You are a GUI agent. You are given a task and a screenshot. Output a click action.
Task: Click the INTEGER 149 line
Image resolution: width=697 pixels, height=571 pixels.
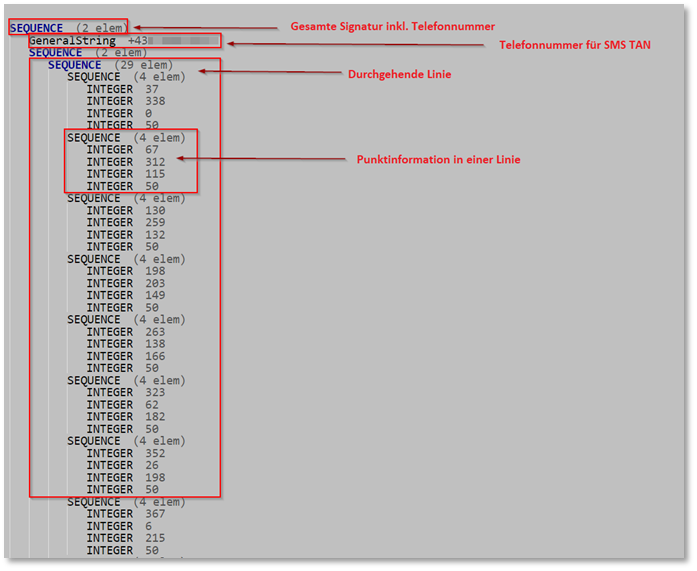click(x=125, y=295)
